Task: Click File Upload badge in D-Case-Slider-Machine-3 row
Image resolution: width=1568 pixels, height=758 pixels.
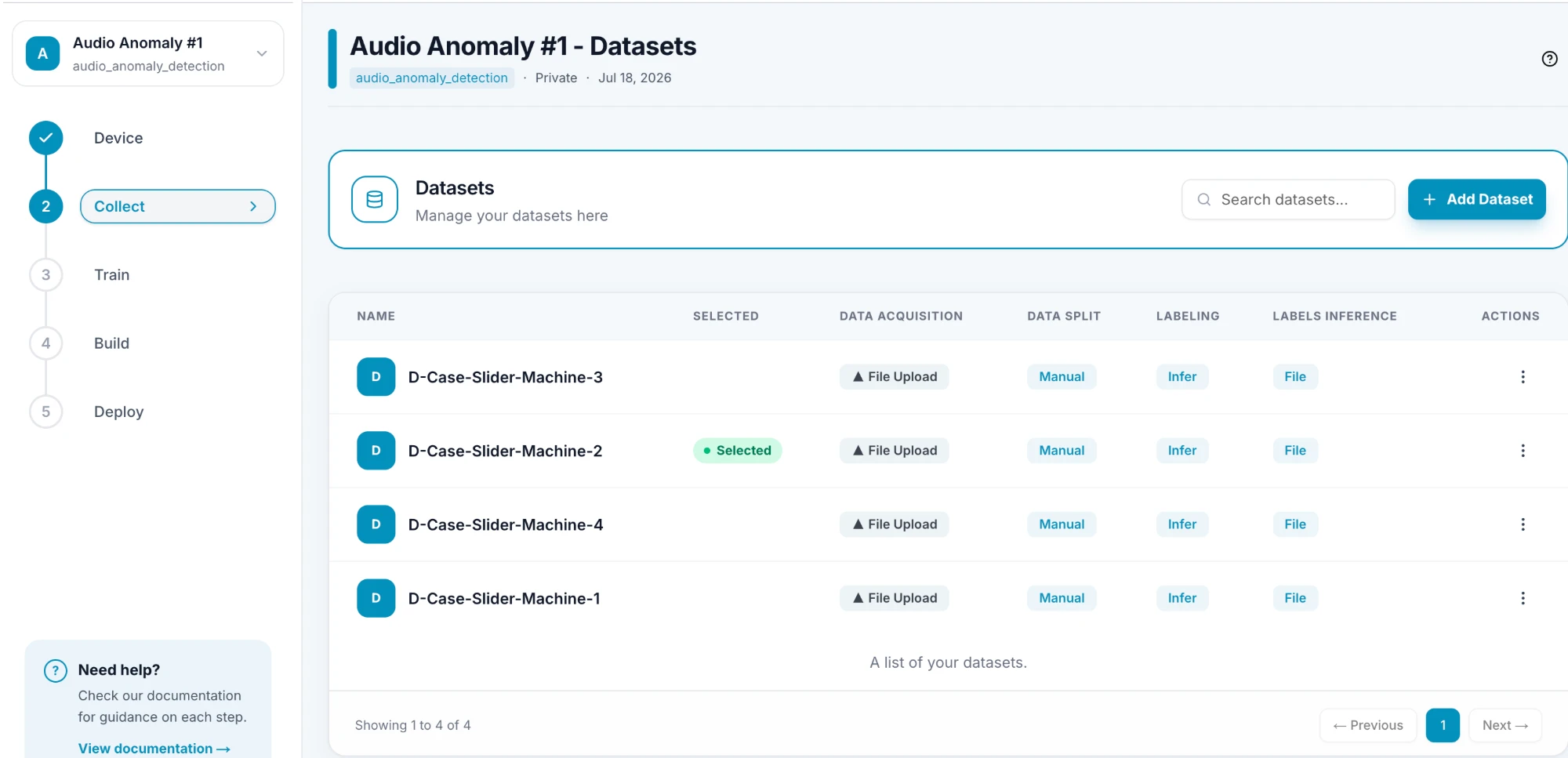Action: [895, 377]
